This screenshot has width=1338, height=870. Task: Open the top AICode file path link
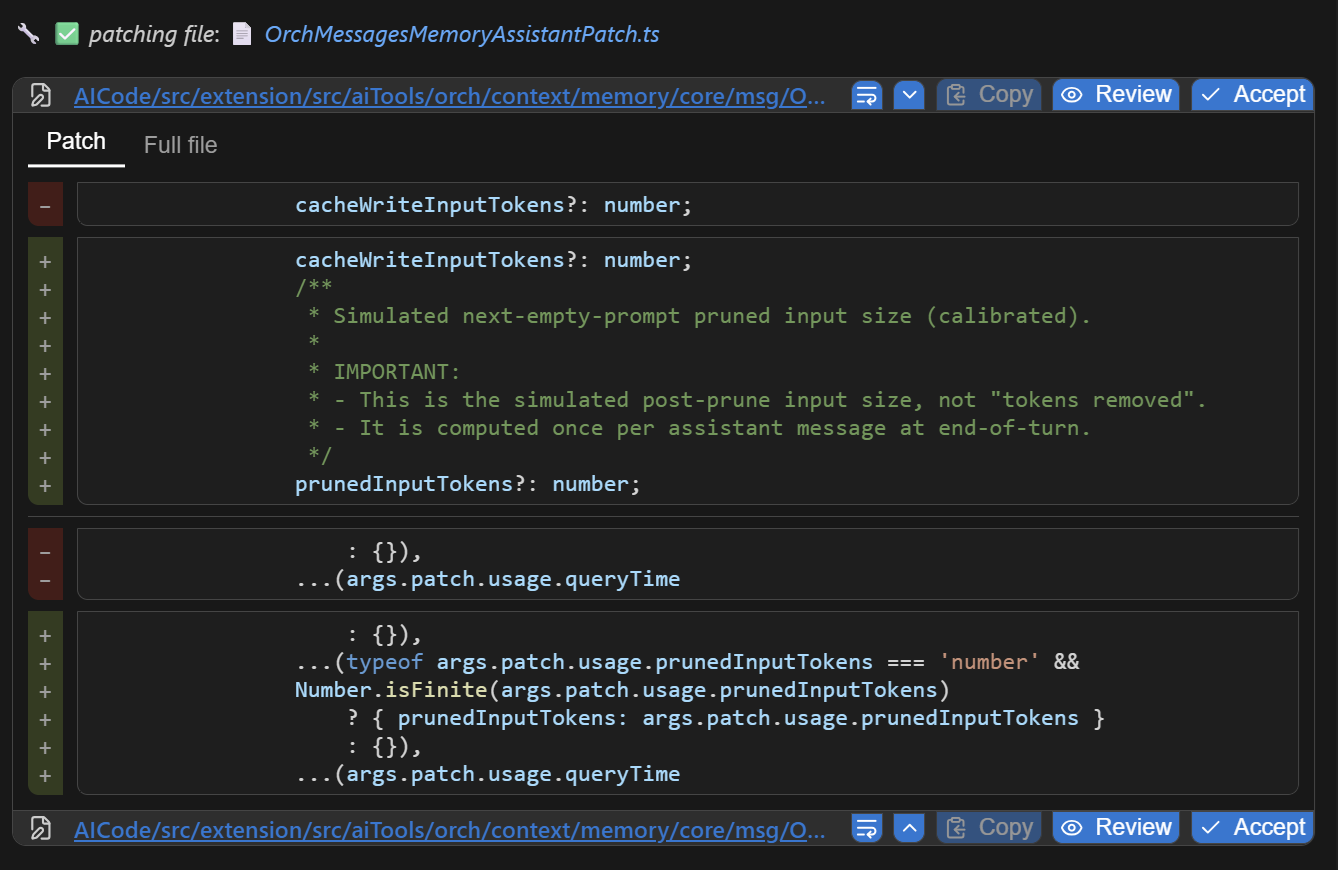(x=449, y=95)
